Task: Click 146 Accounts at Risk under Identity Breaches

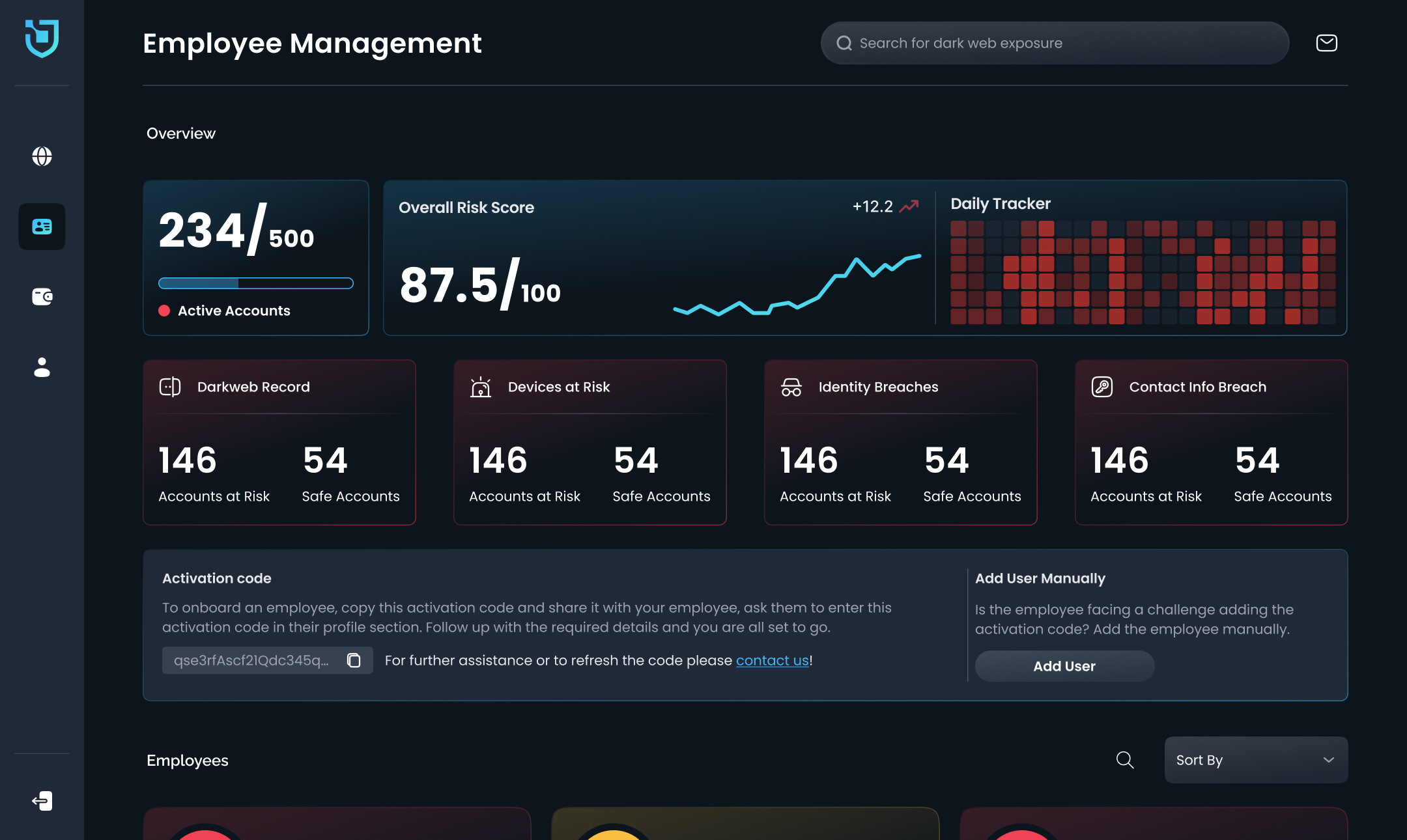Action: click(x=835, y=473)
